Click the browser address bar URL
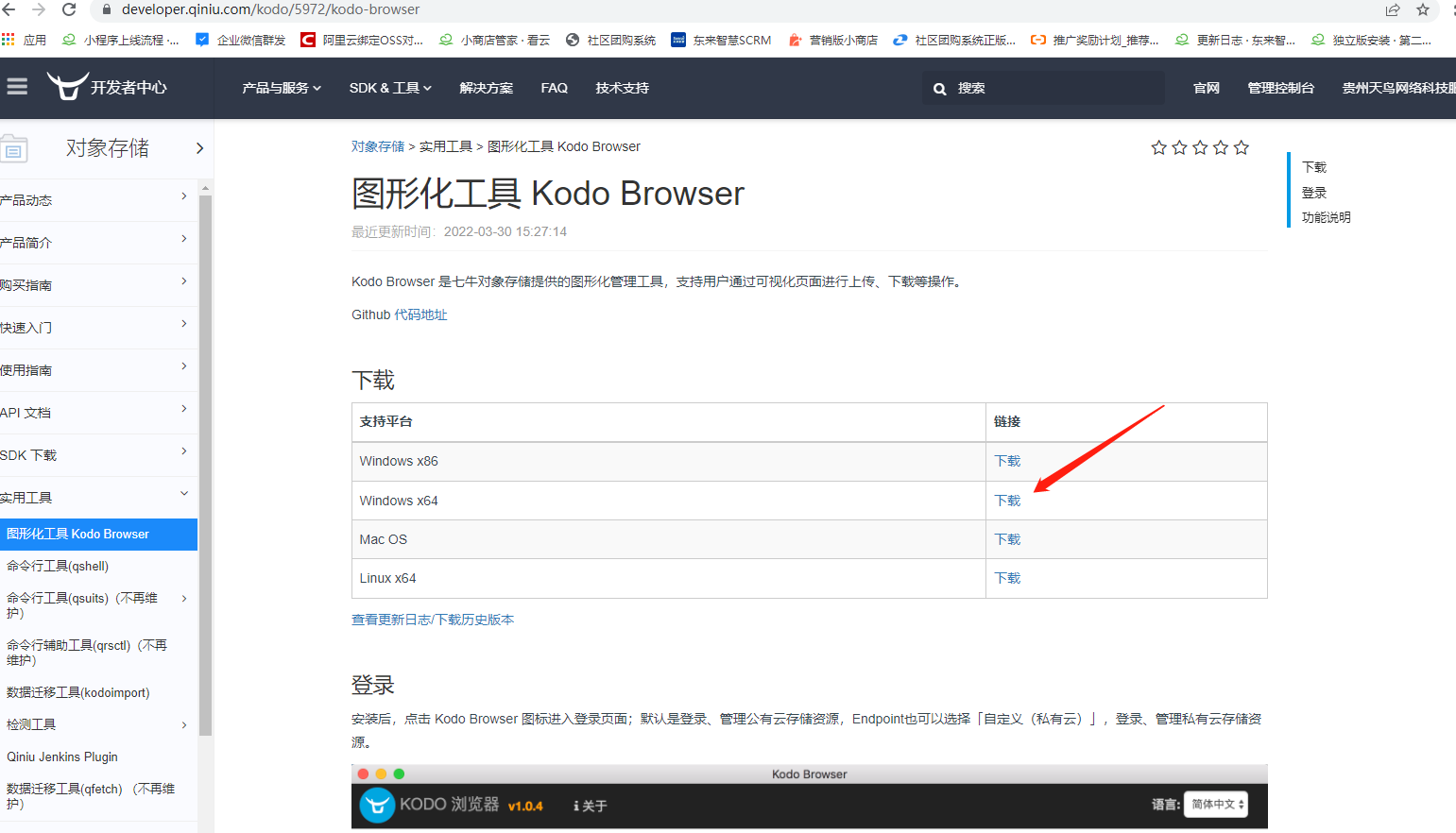Image resolution: width=1456 pixels, height=833 pixels. 270,9
